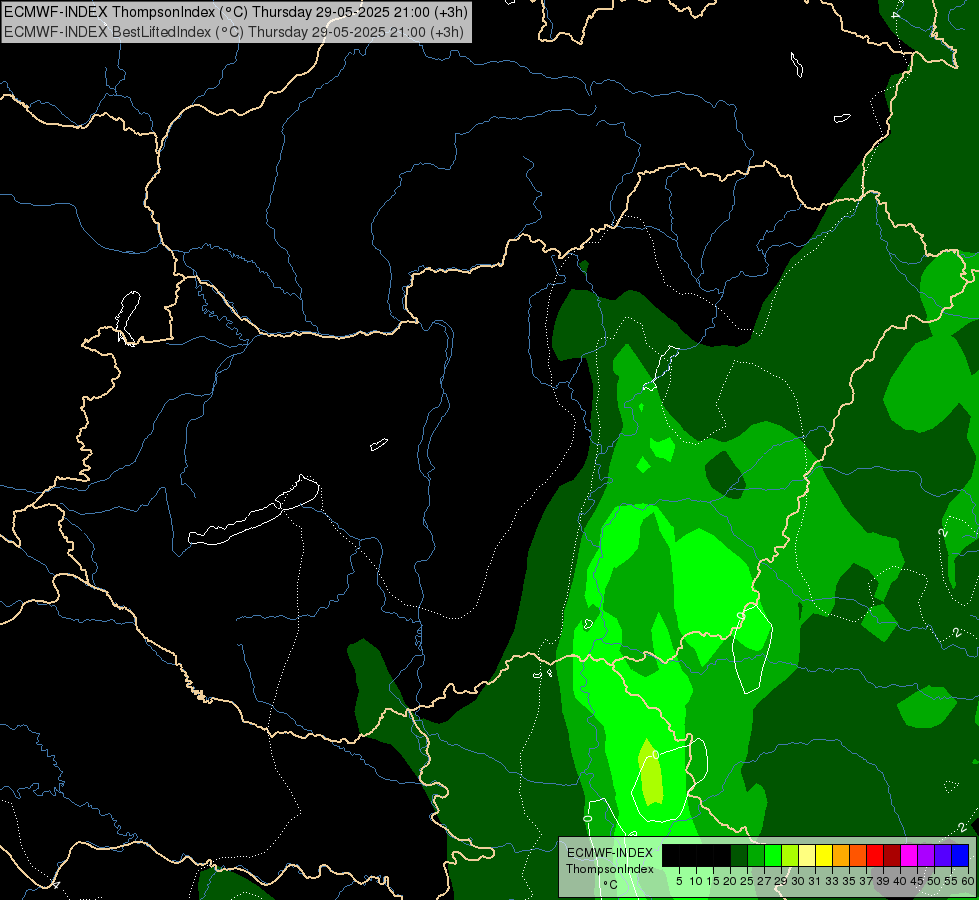979x900 pixels.
Task: Select the light orange 33–35 legend swatch
Action: pos(841,855)
